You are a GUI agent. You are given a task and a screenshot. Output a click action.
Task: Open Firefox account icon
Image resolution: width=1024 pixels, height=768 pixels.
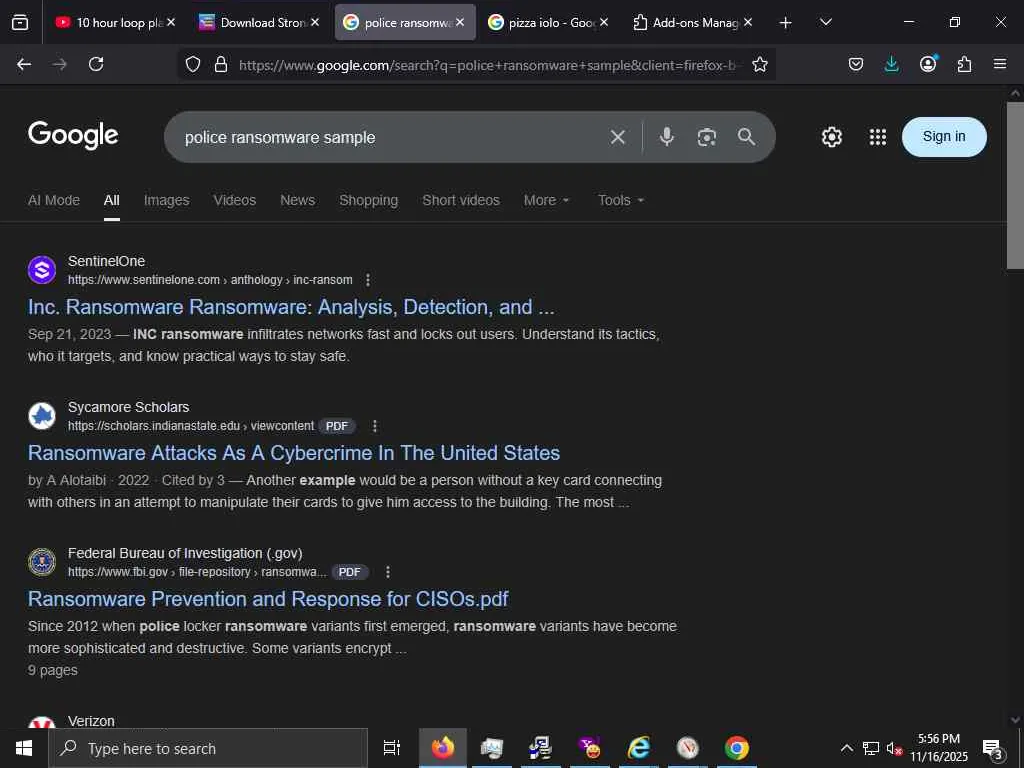(928, 63)
